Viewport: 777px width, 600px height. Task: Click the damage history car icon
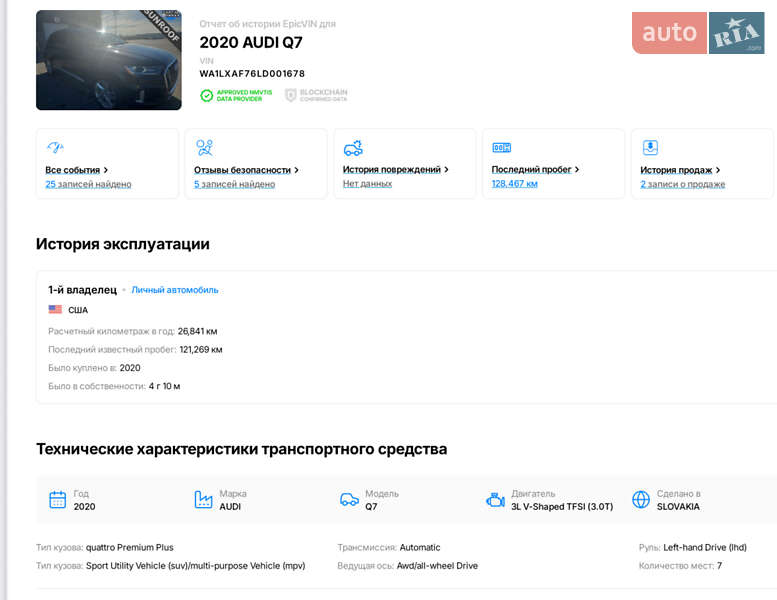point(353,148)
